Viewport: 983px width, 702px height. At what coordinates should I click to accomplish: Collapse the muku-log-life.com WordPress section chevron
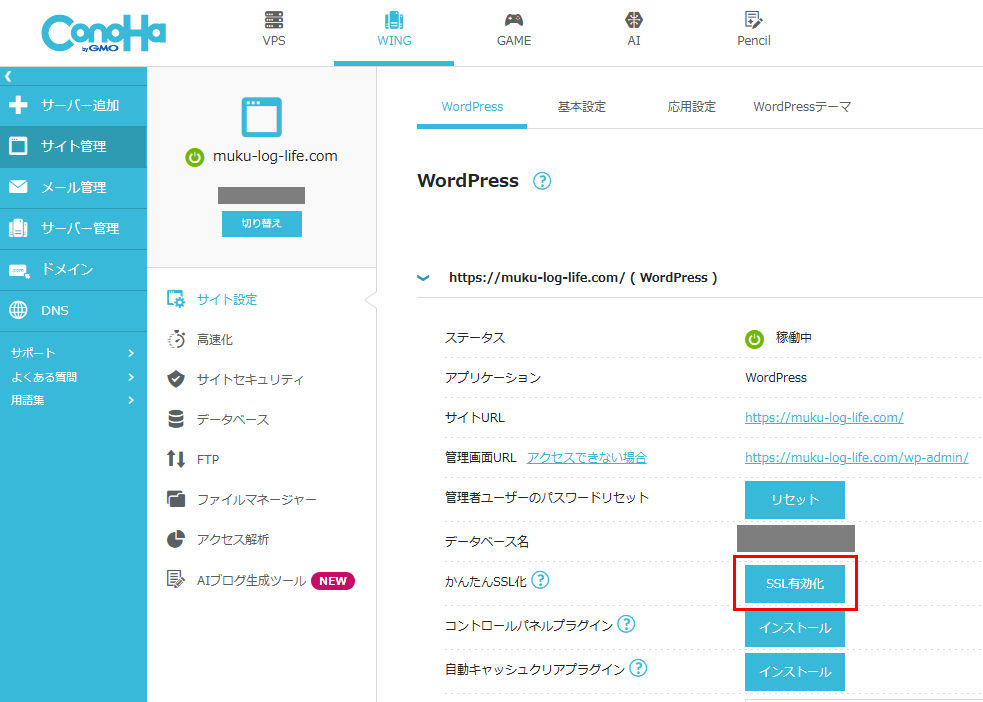422,277
